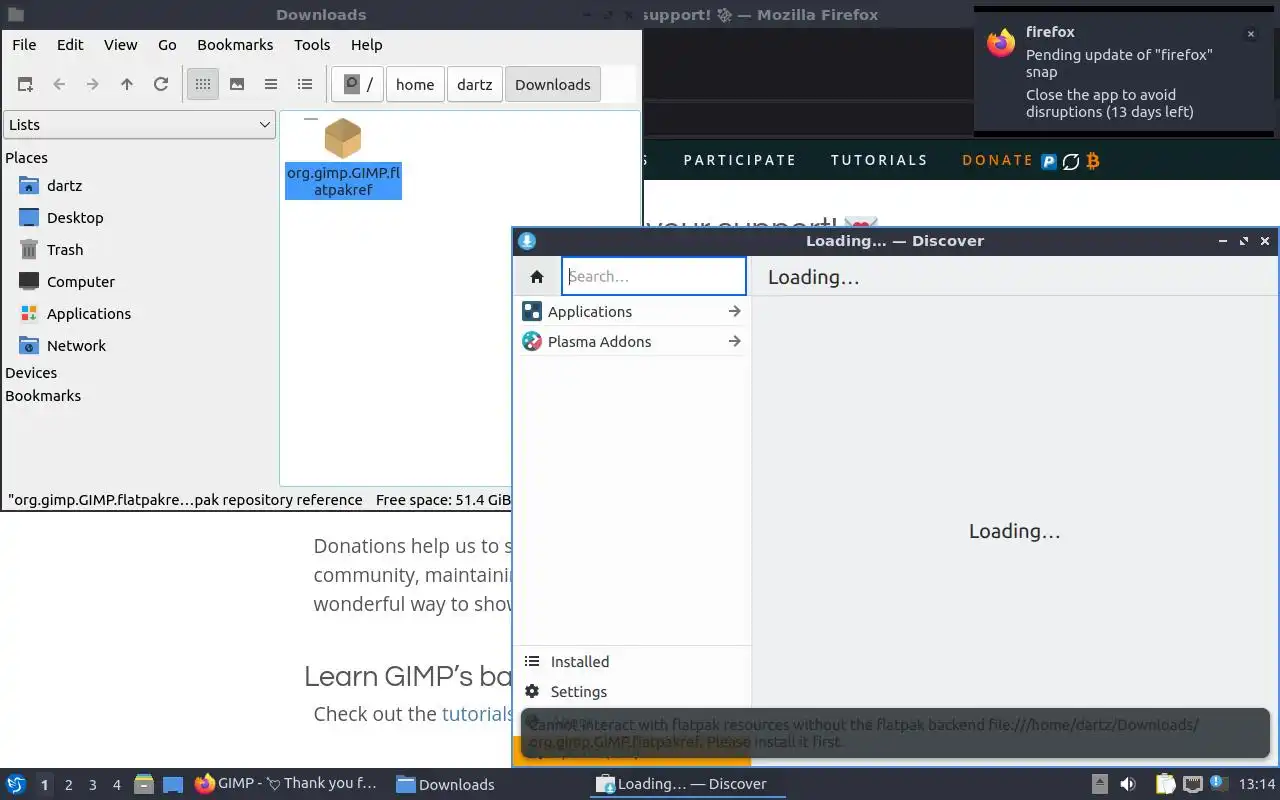
Task: Click the Liberapay donate icon on GIMP site
Action: [x=1071, y=161]
